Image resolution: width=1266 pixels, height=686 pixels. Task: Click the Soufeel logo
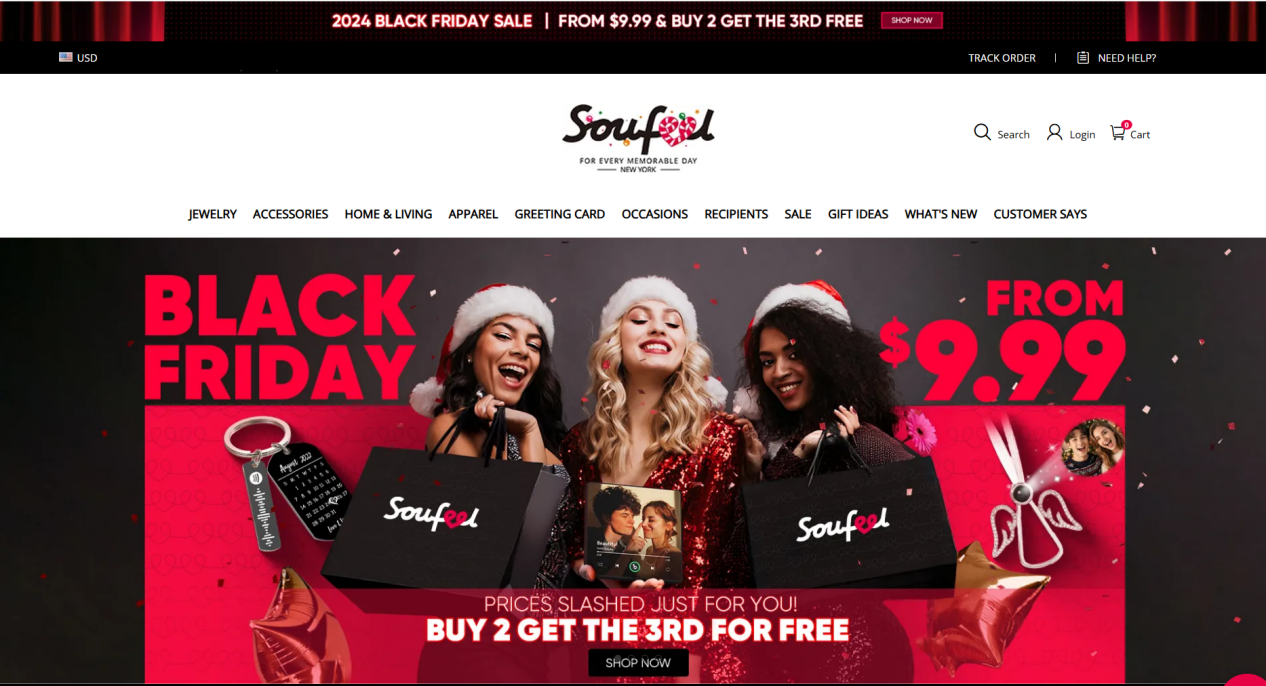click(x=638, y=138)
